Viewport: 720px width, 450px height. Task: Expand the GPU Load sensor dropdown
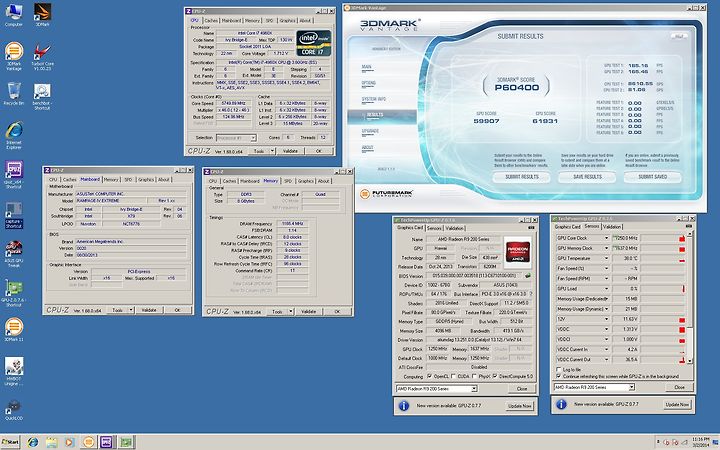tap(606, 289)
